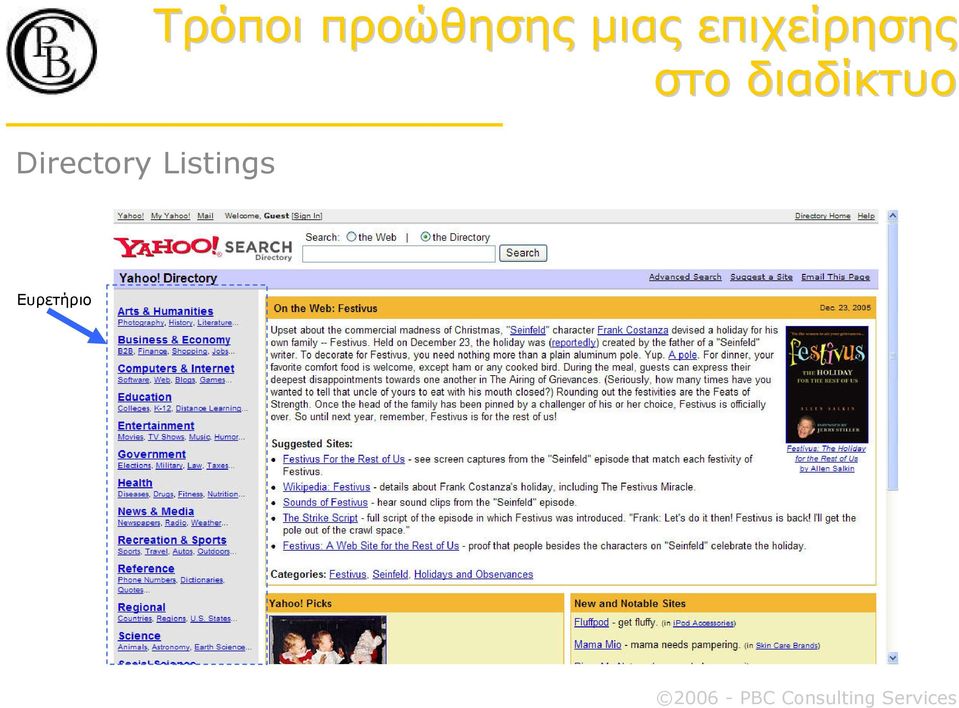The width and height of the screenshot is (959, 708).
Task: Click the Yahoo search input field
Action: pos(399,254)
